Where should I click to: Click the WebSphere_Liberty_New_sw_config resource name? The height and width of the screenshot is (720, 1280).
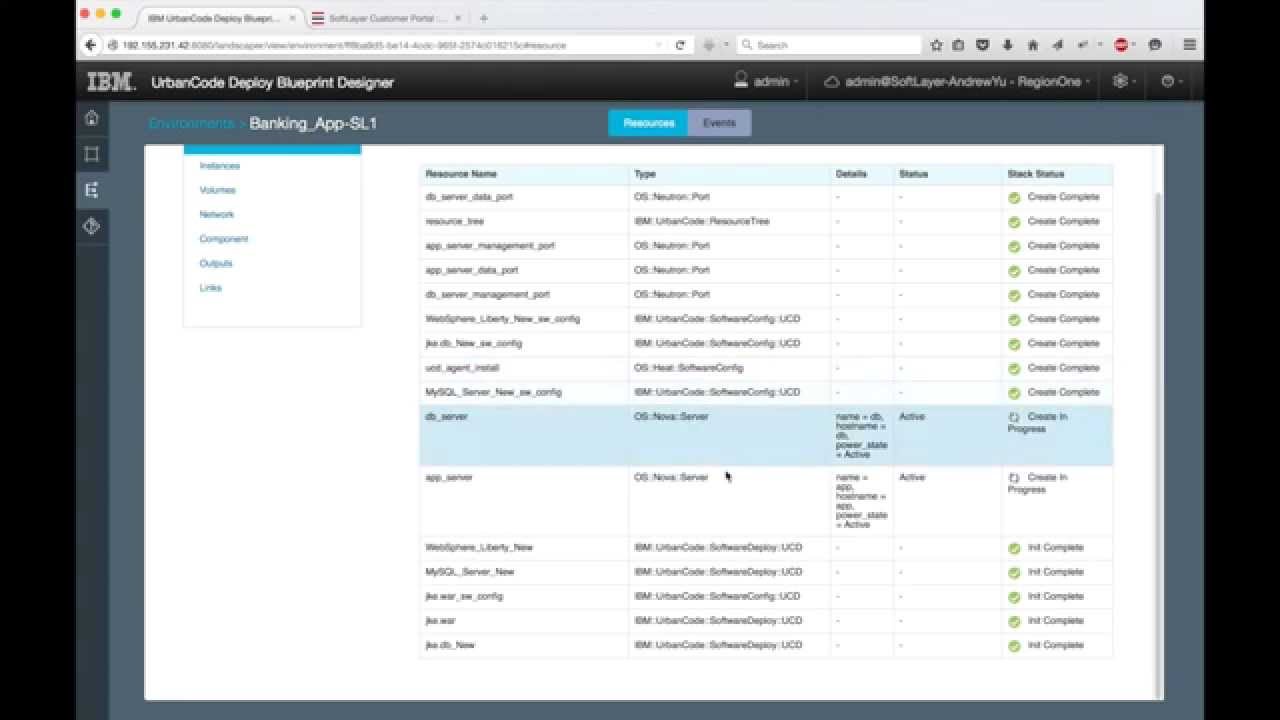coord(502,319)
